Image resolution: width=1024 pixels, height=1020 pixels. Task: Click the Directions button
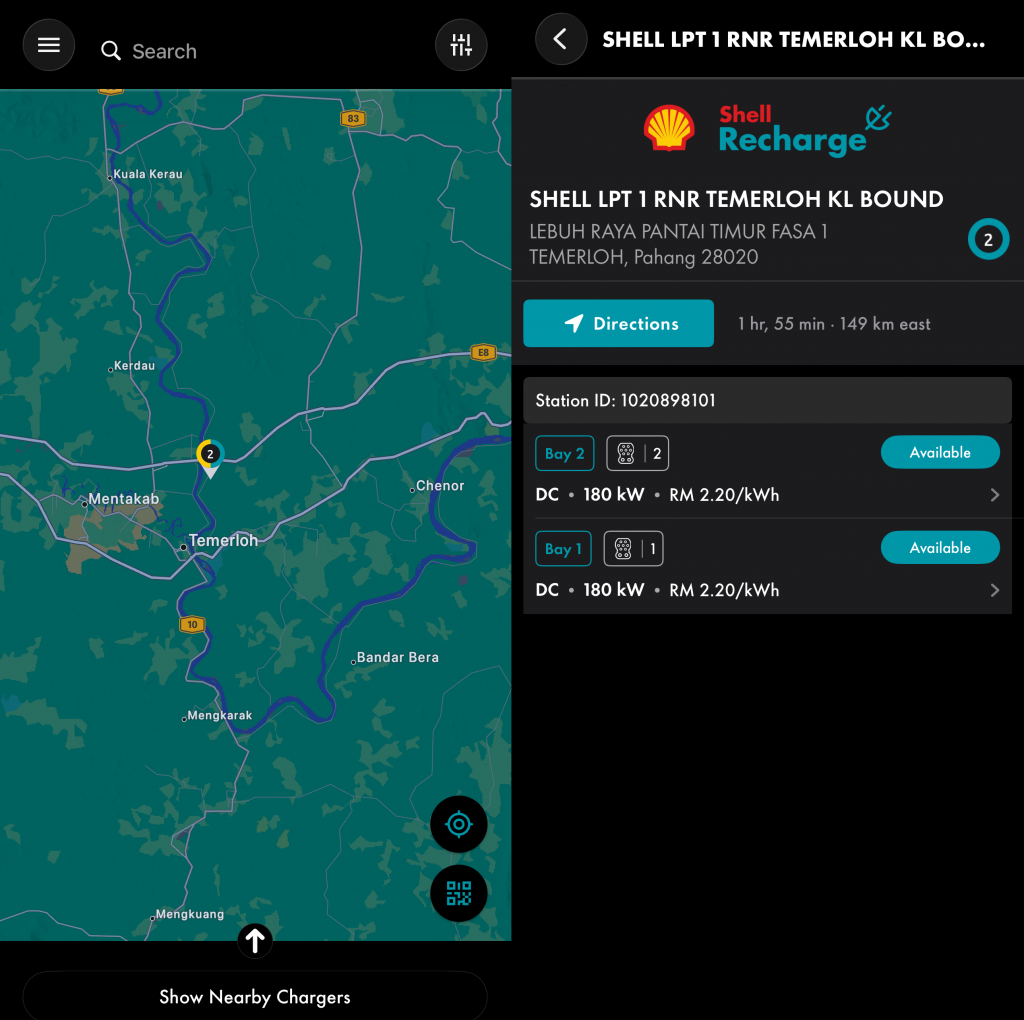tap(618, 323)
